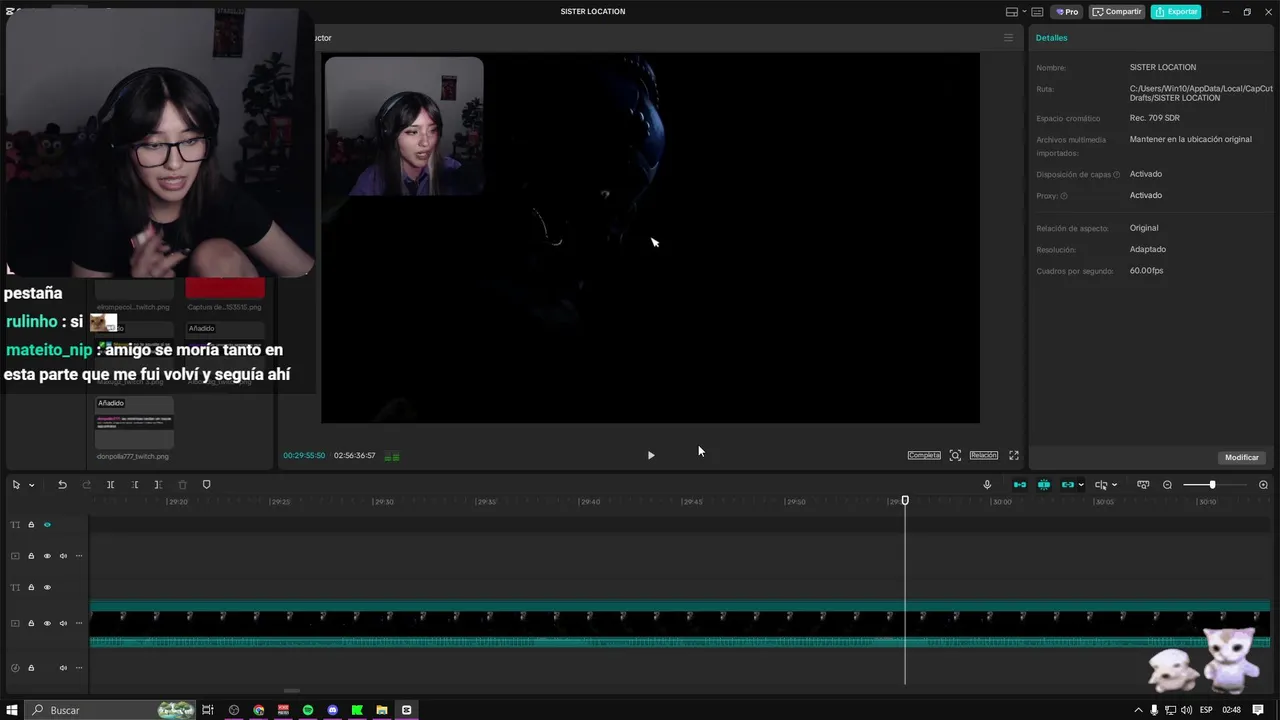Screen dimensions: 1280x720
Task: Open the Windows Start menu
Action: click(x=13, y=710)
